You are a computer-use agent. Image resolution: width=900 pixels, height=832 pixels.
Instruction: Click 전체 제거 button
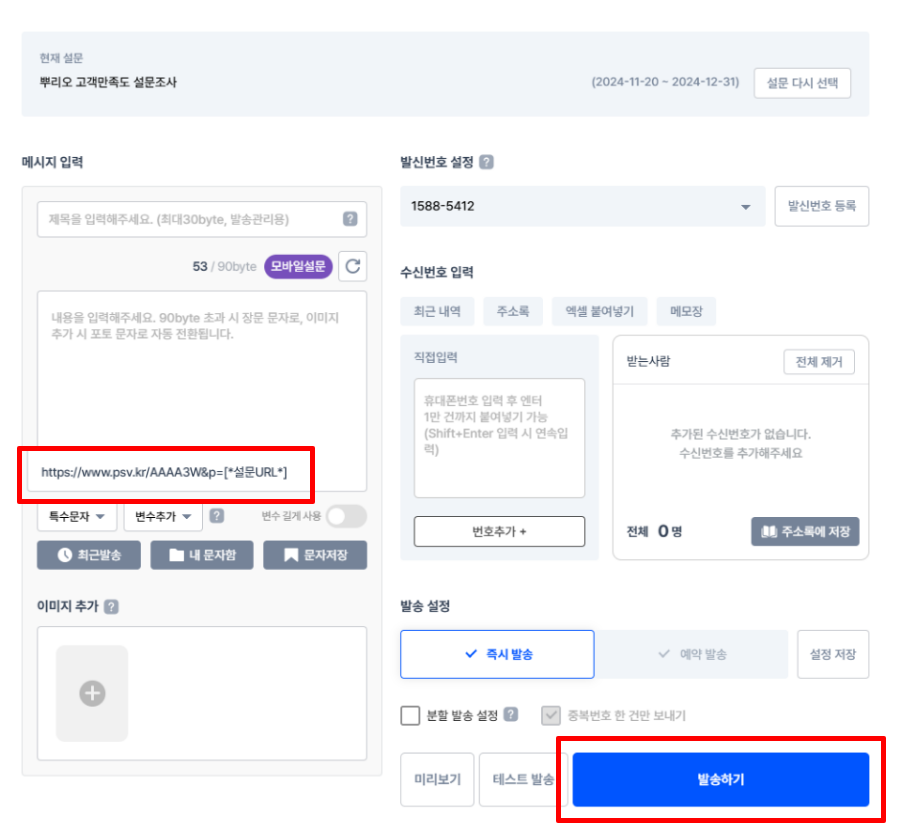click(x=818, y=362)
